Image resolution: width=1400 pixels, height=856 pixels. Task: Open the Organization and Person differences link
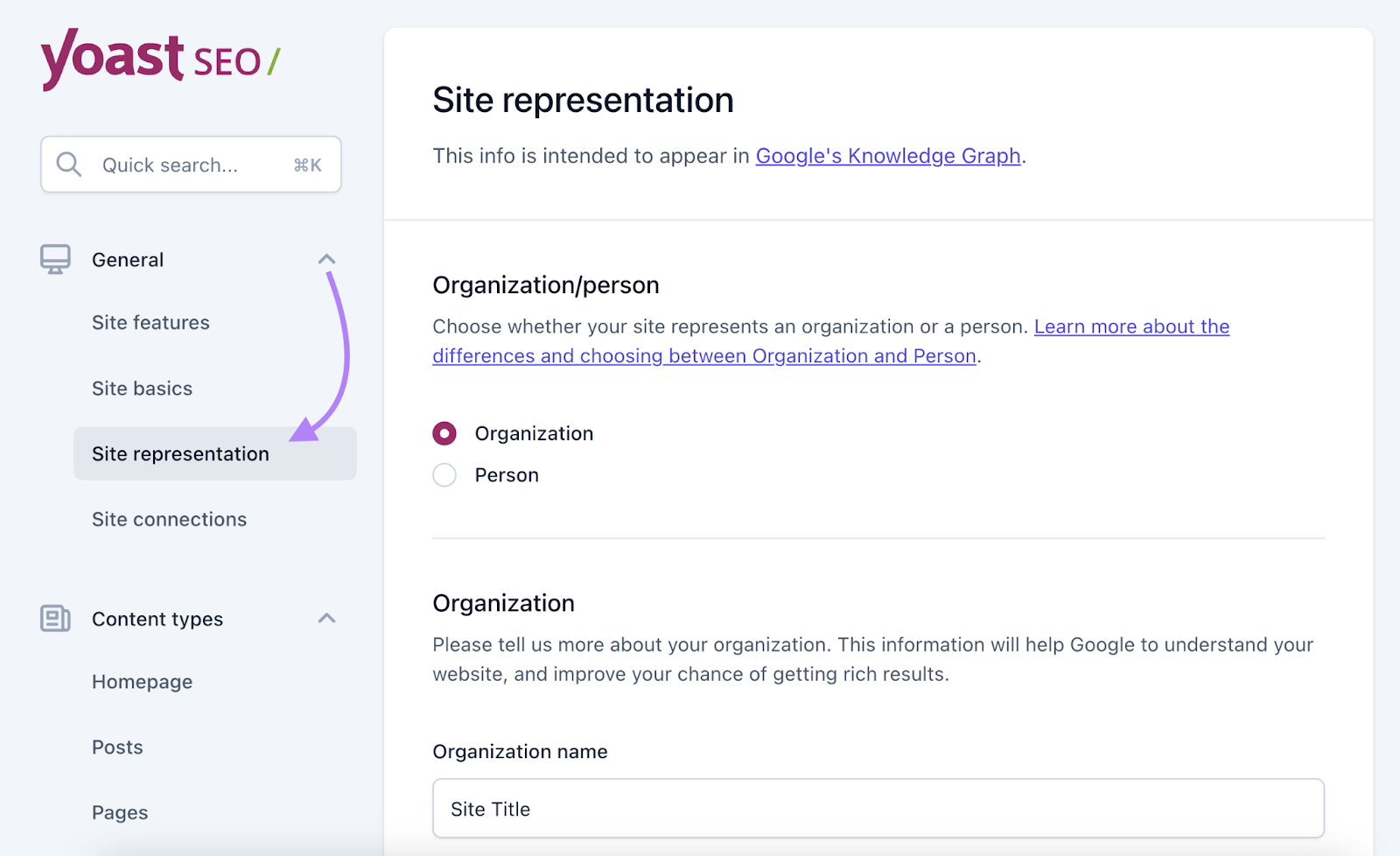704,355
